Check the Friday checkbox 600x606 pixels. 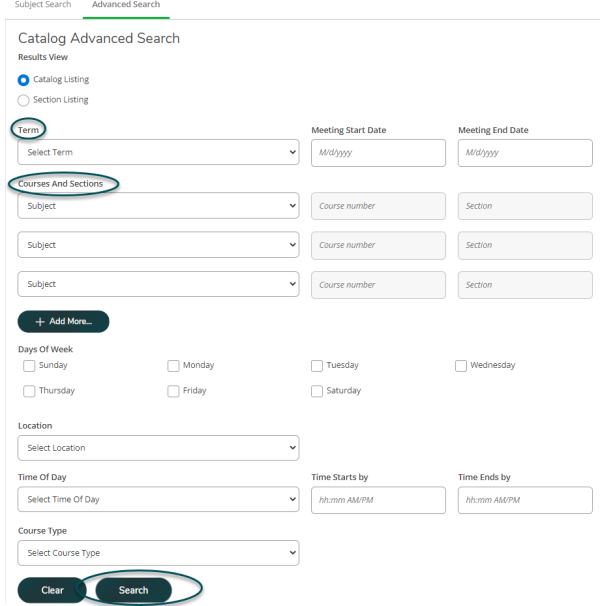(174, 391)
